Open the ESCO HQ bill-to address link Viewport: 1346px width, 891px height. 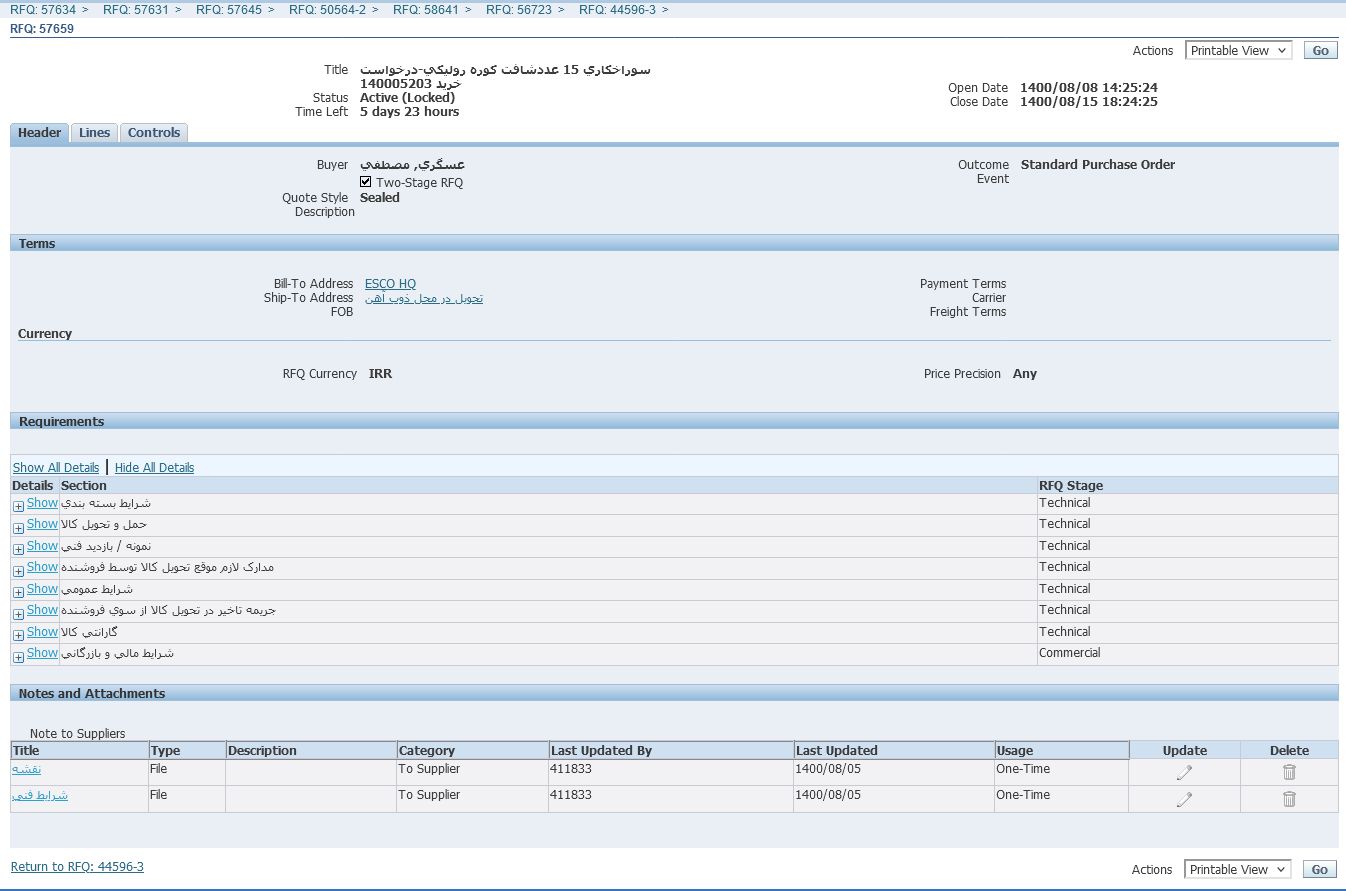coord(390,284)
